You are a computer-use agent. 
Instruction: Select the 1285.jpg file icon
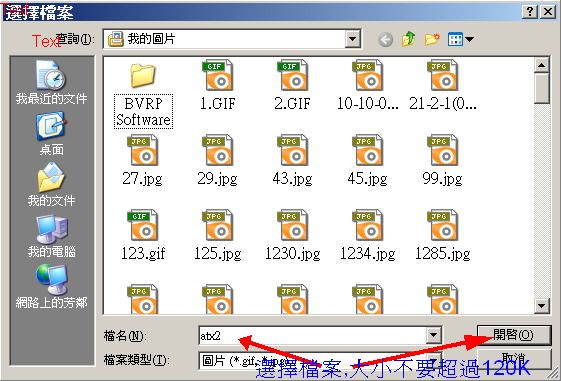coord(443,225)
